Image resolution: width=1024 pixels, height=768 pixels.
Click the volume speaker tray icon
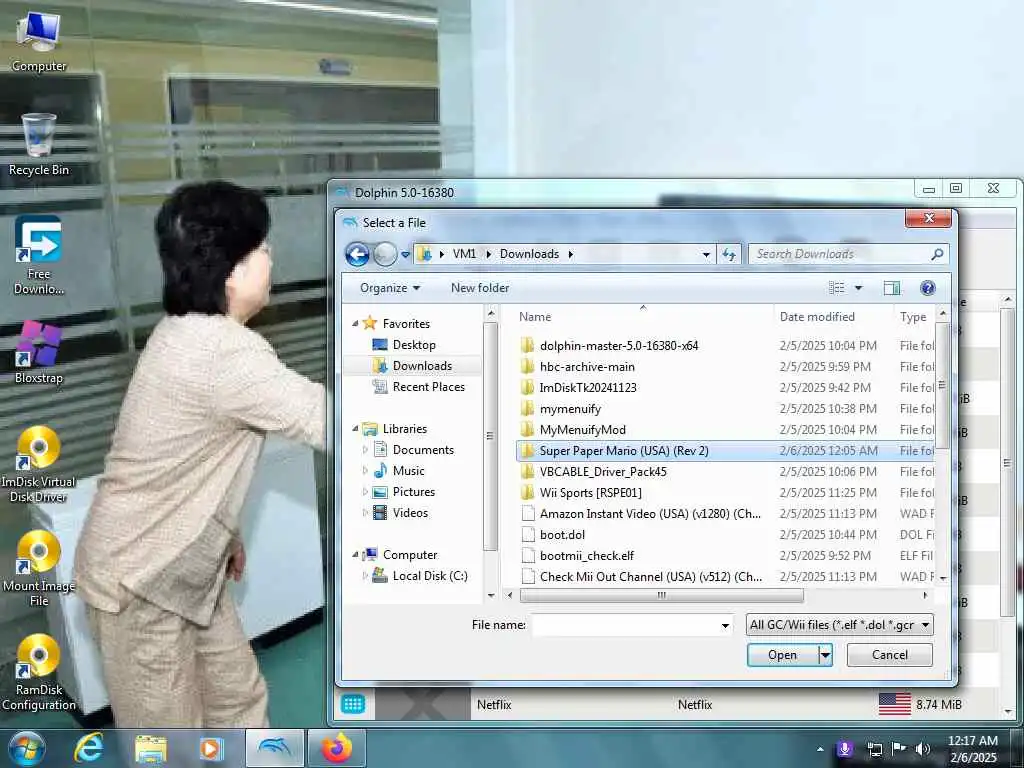coord(923,749)
